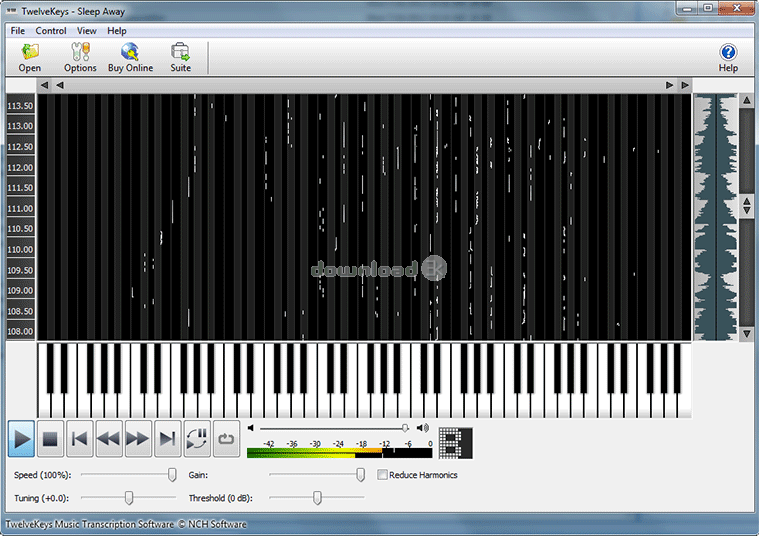Click the dot-matrix note display
Viewport: 759px width, 536px height.
pos(455,443)
